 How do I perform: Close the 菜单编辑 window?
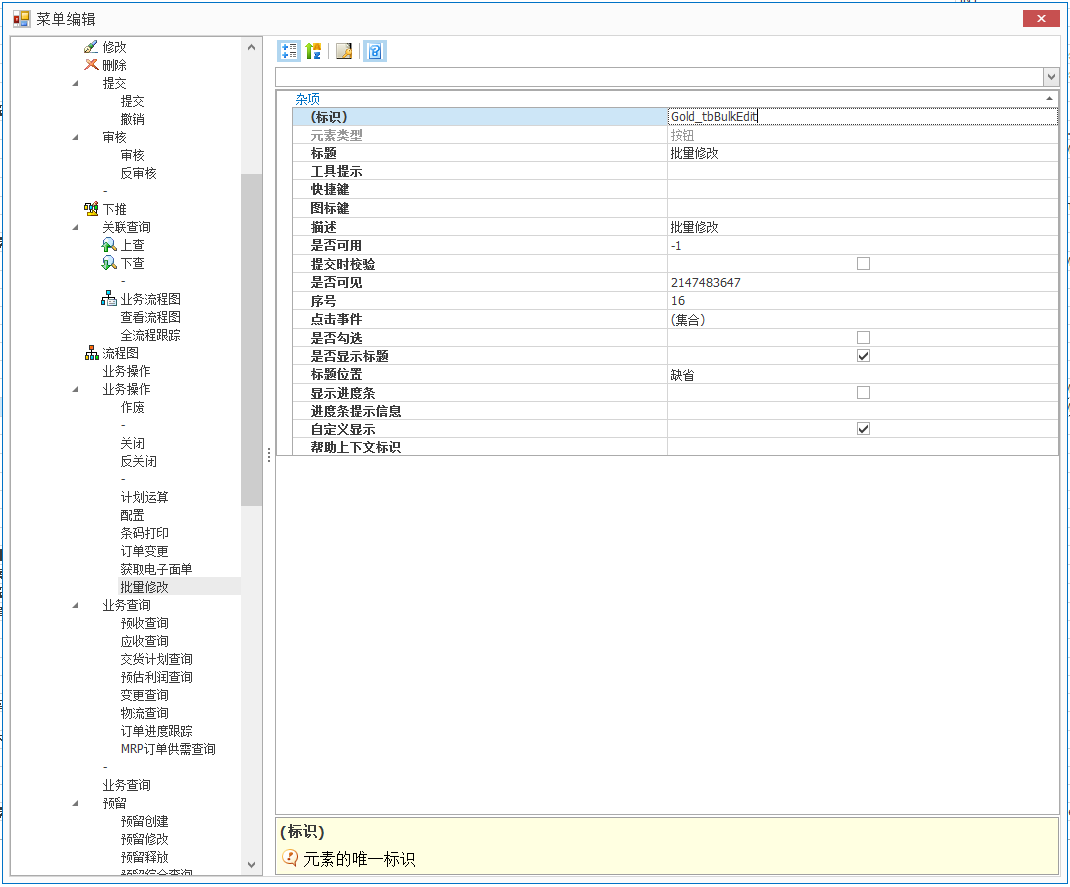point(1041,18)
